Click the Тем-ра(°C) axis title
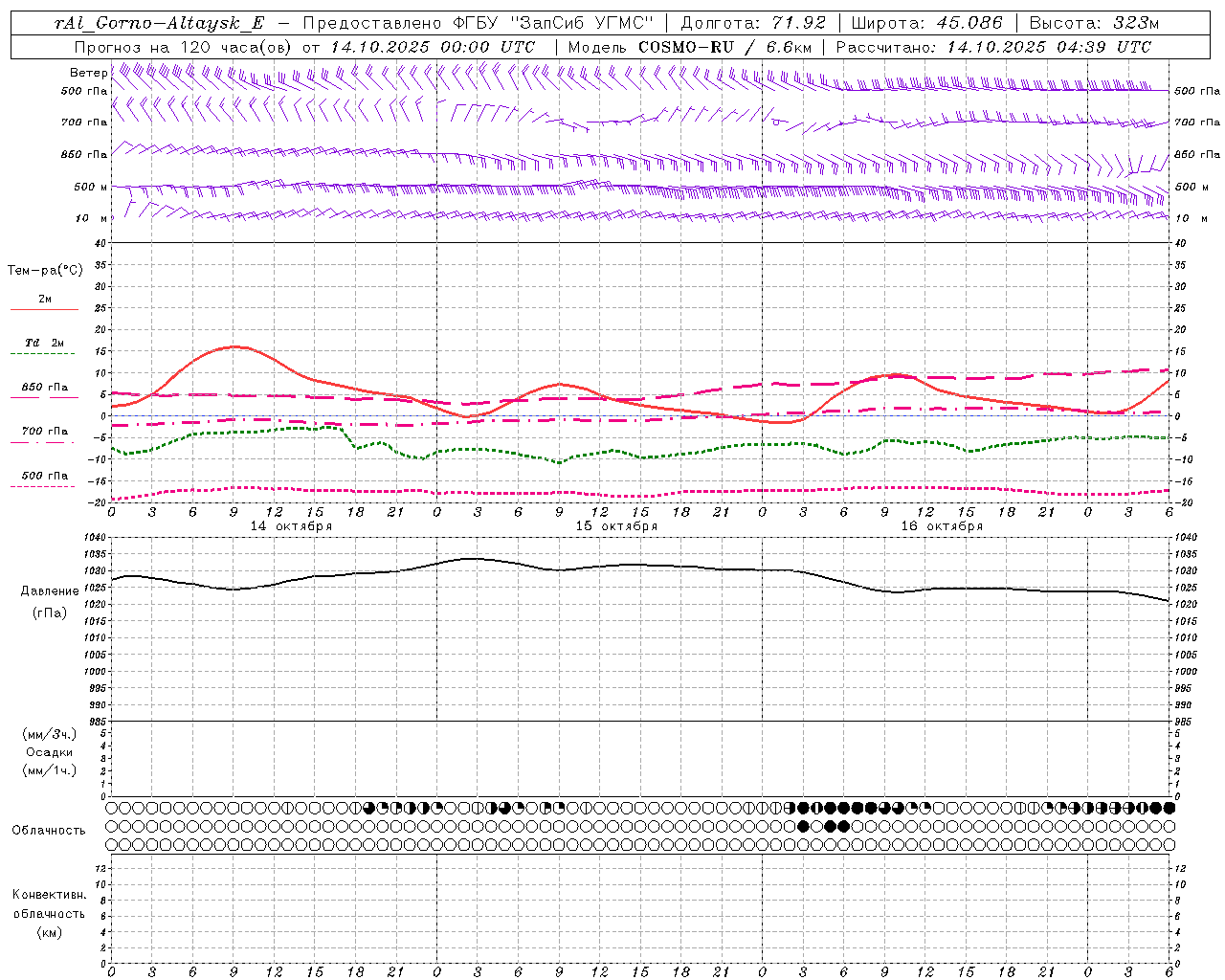The image size is (1225, 980). pos(45,271)
